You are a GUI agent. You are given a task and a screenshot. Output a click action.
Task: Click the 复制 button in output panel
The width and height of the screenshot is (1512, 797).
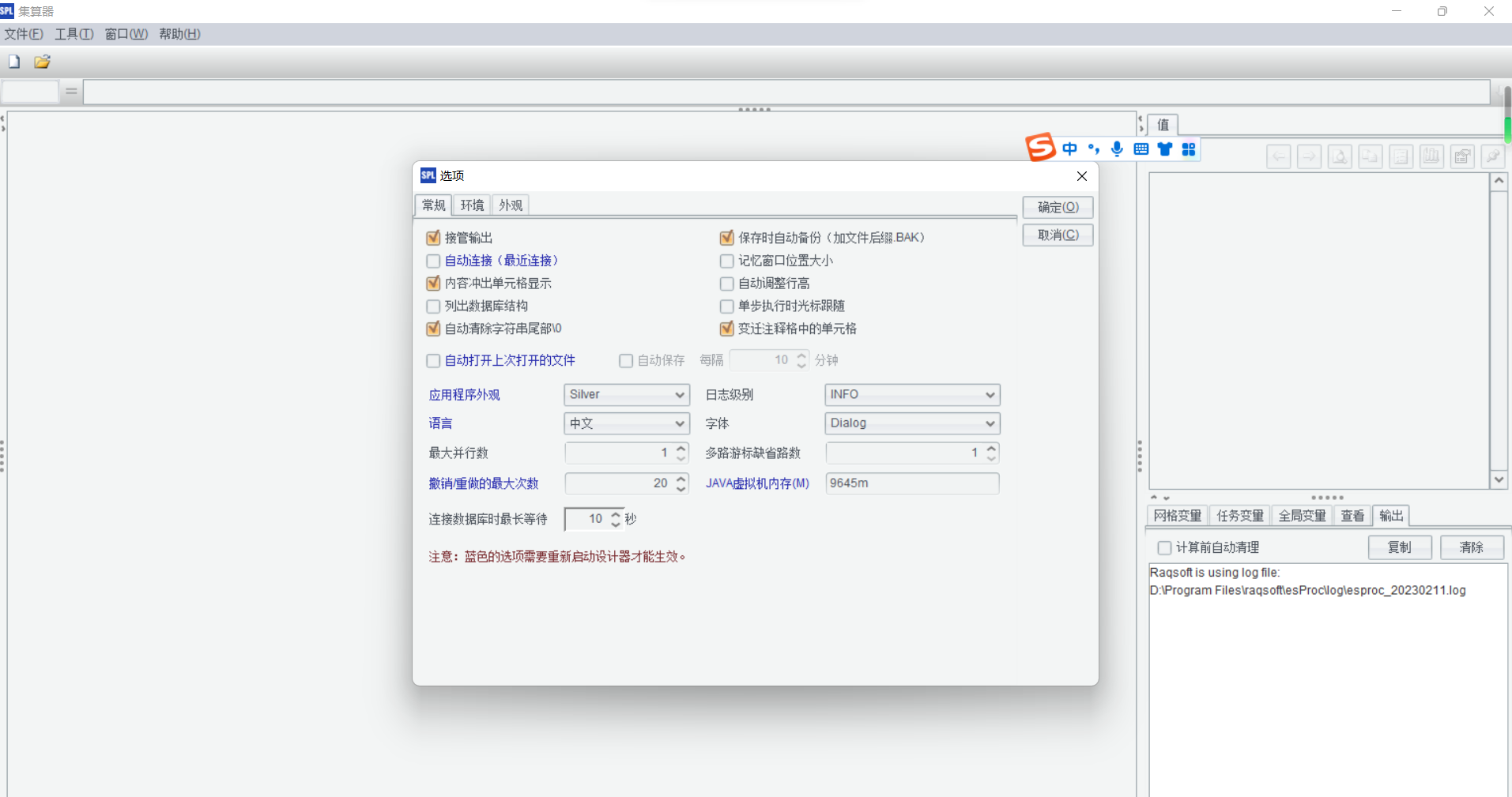tap(1400, 547)
